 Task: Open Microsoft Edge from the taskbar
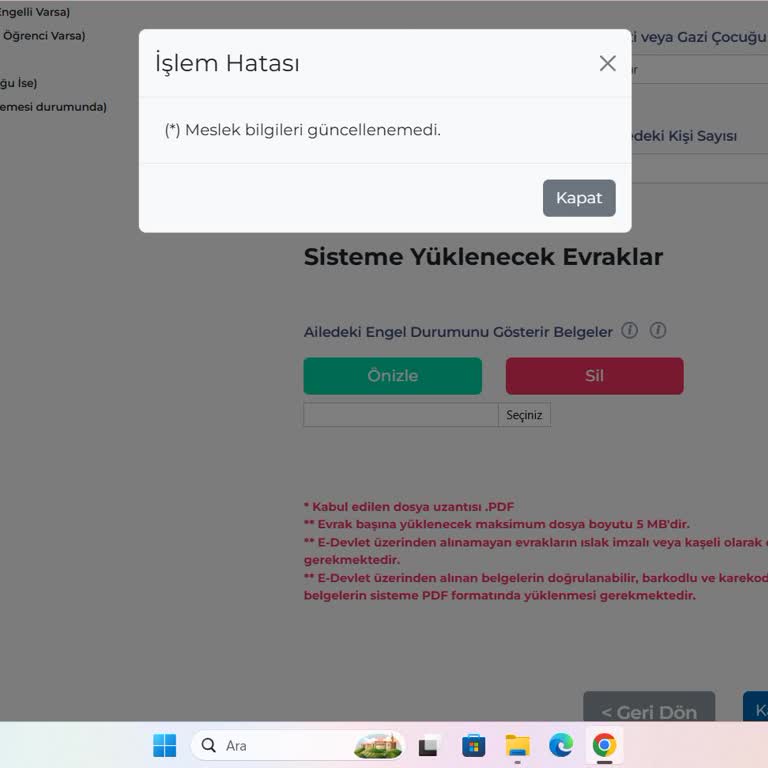point(561,746)
